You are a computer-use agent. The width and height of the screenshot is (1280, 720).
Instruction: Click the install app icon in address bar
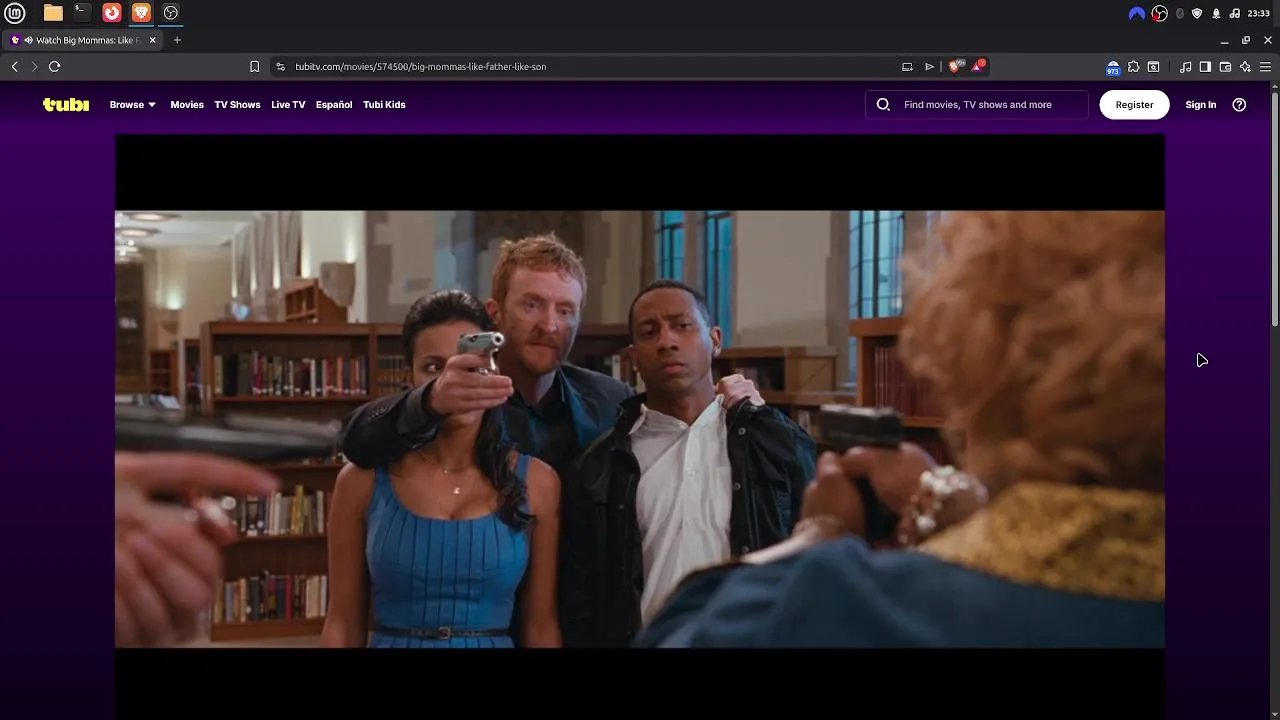[907, 66]
